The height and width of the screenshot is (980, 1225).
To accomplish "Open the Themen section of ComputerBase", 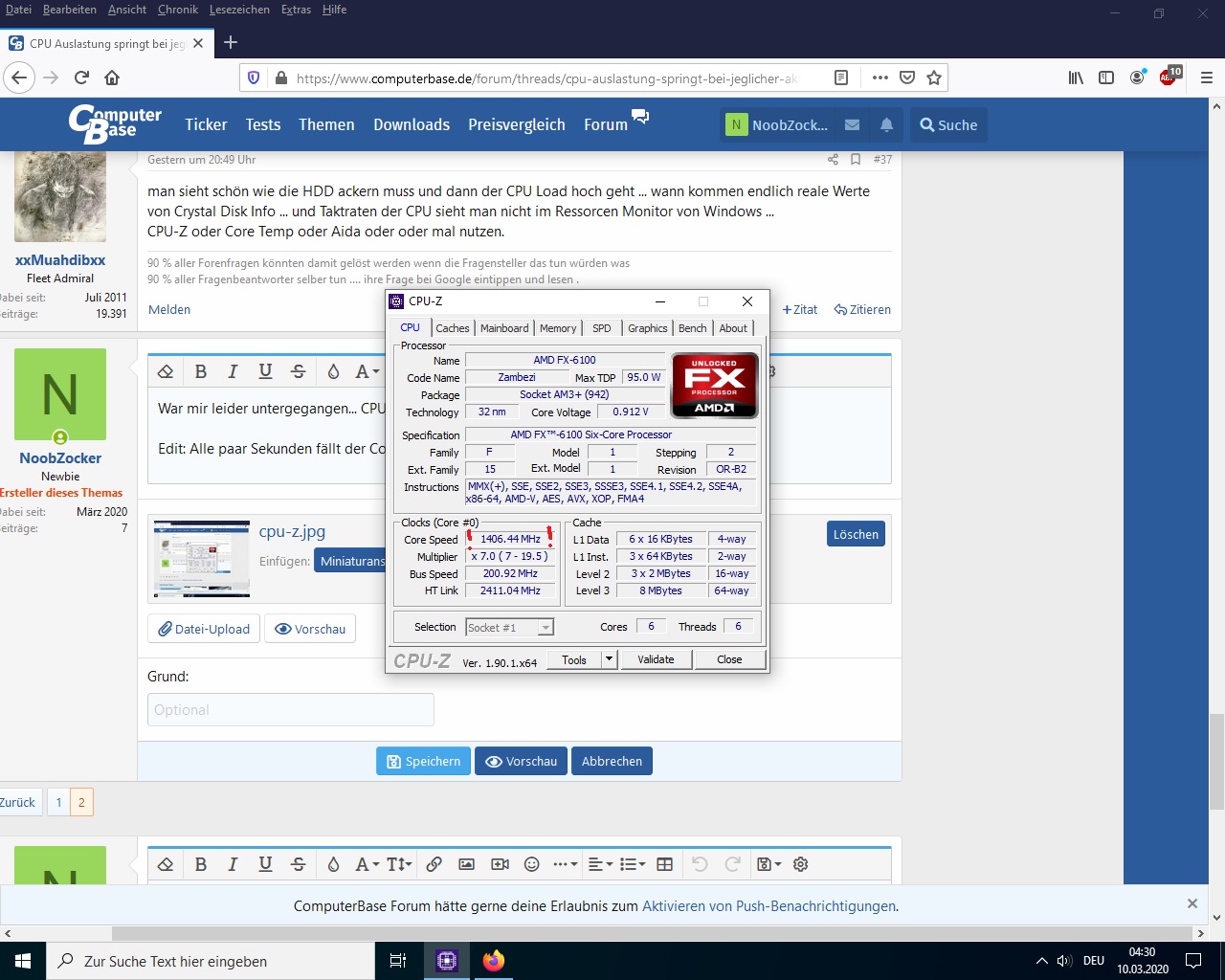I will (326, 124).
